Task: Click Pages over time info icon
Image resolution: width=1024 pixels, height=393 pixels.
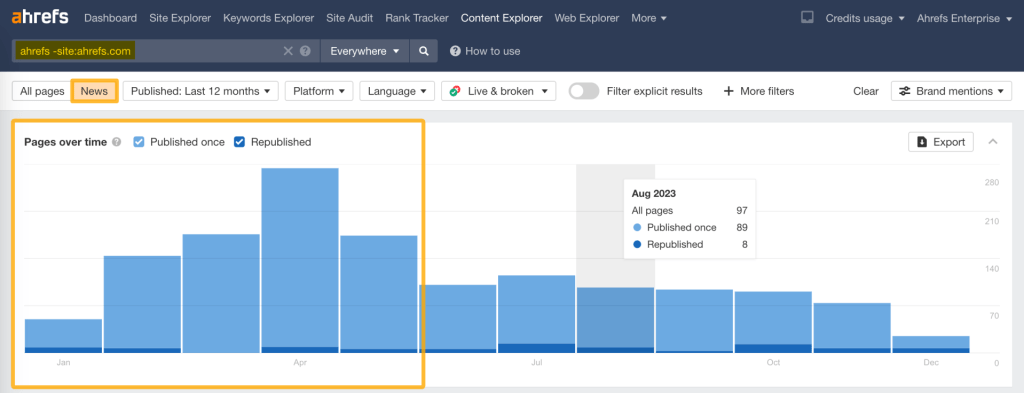Action: click(x=116, y=142)
